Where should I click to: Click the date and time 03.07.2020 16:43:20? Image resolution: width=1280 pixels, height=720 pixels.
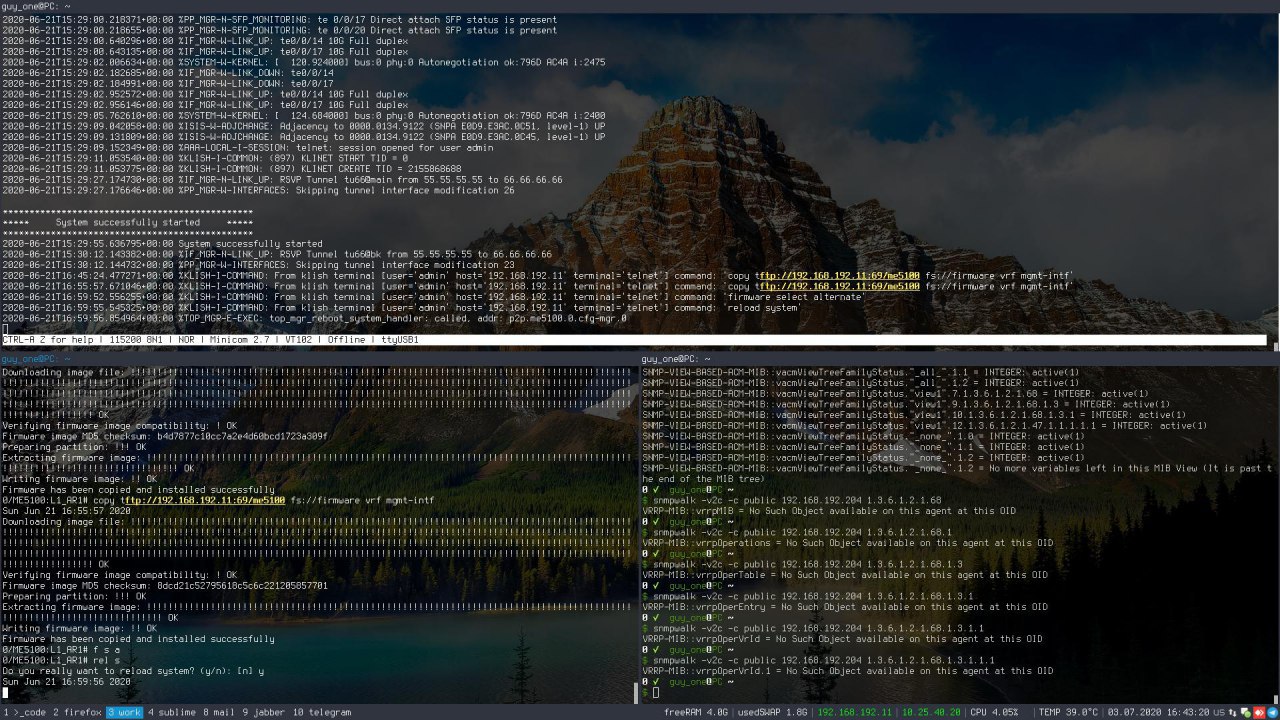point(1158,712)
